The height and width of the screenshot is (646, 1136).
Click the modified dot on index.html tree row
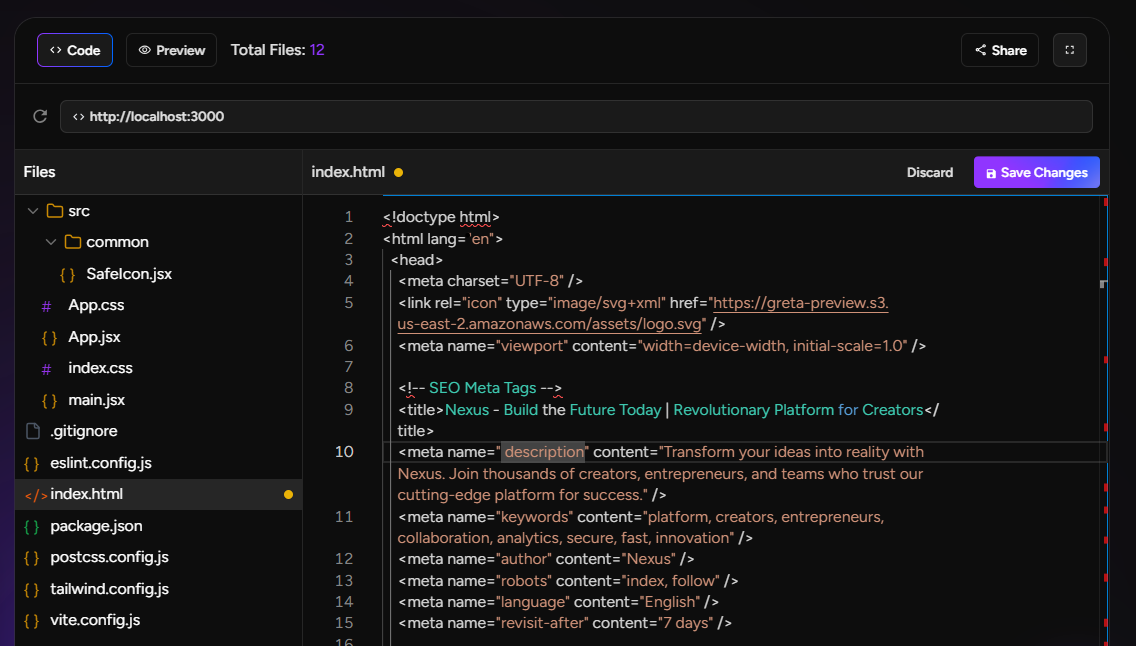288,495
